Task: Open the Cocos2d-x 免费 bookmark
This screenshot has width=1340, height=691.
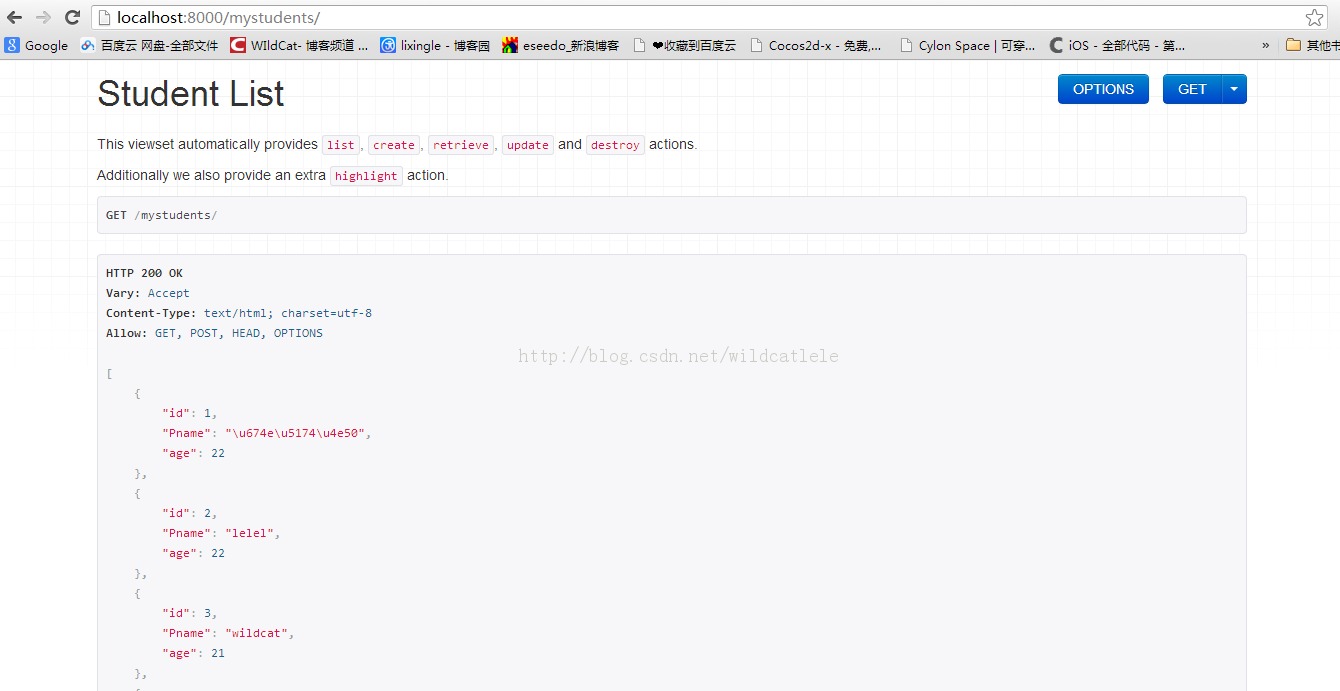Action: (x=816, y=45)
